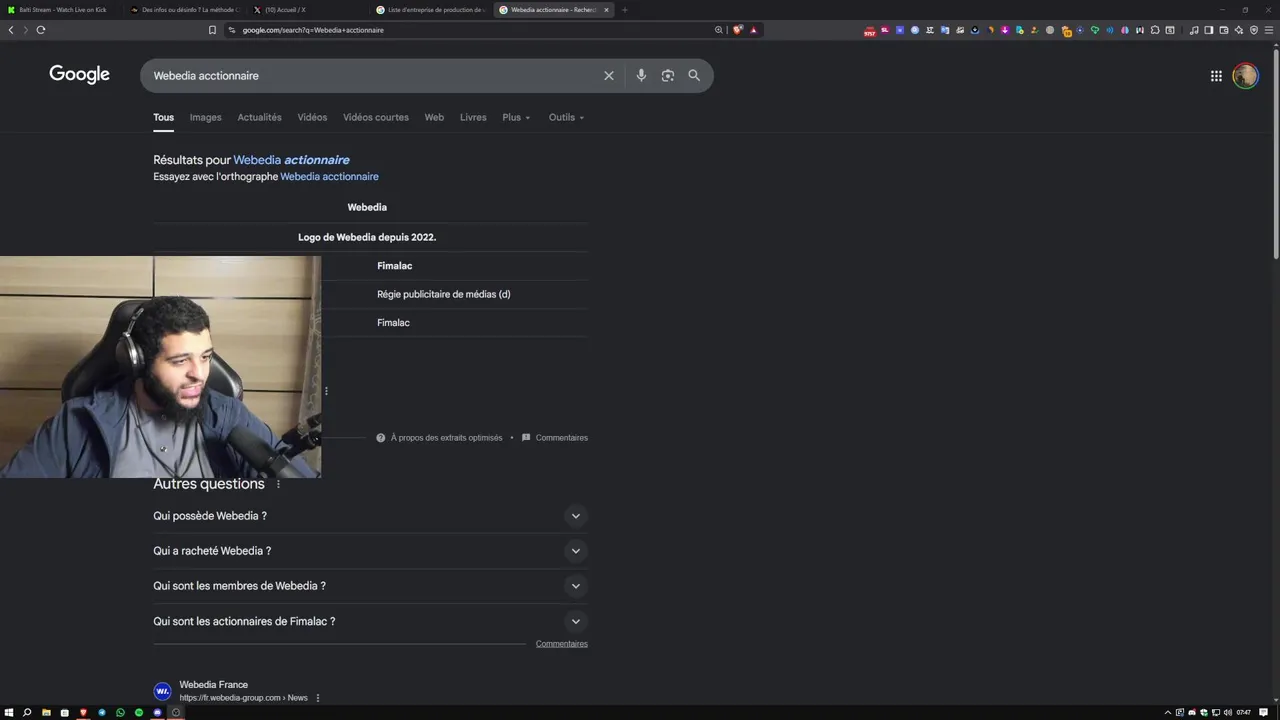1280x720 pixels.
Task: Open File Explorer from the taskbar
Action: [46, 713]
